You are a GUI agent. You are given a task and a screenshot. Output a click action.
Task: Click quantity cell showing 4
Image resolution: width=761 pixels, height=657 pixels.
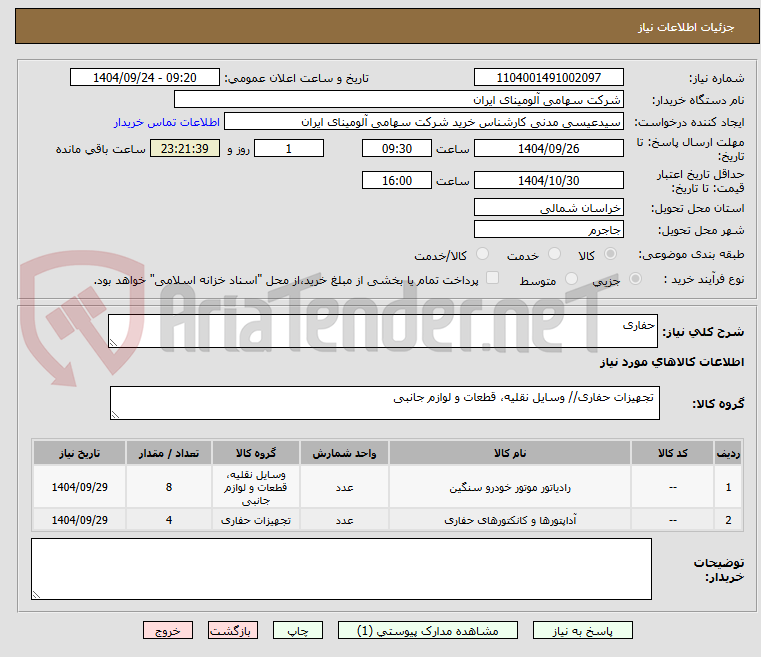(x=168, y=520)
